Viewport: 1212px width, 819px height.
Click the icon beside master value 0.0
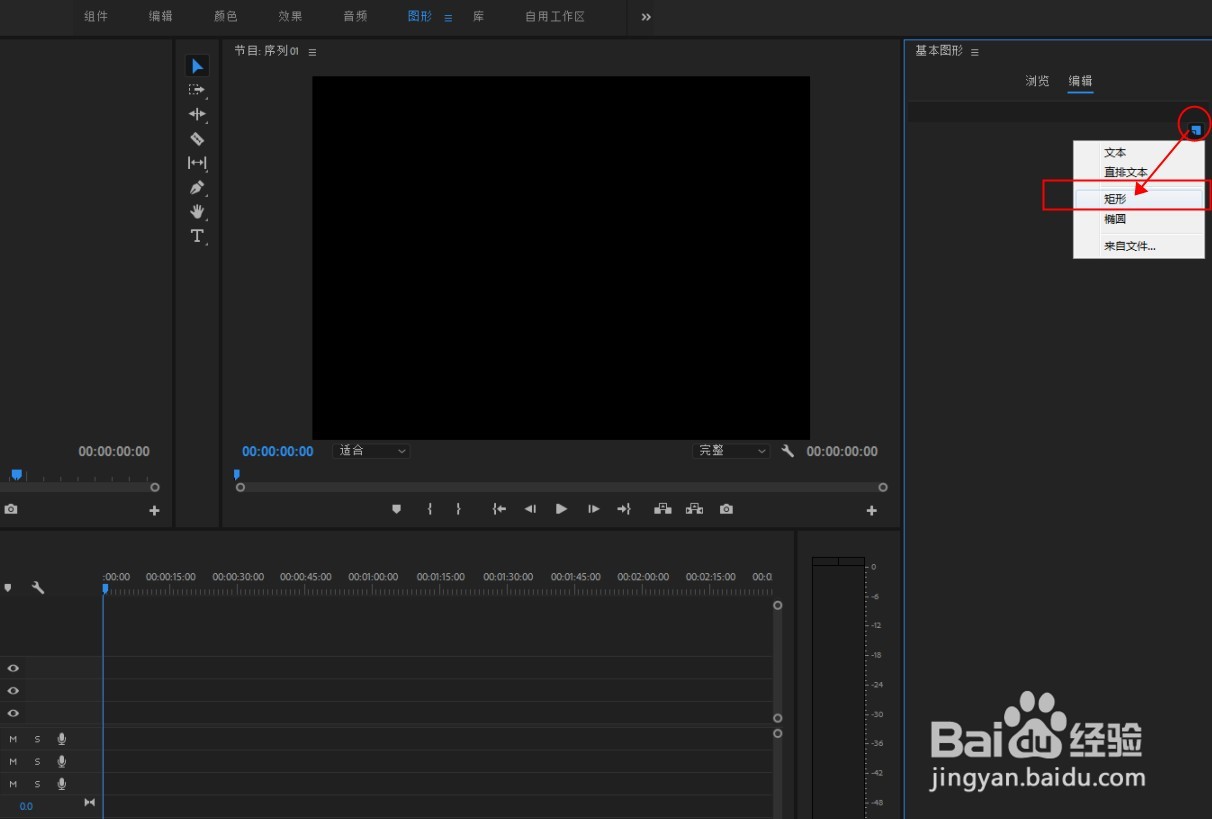(89, 802)
